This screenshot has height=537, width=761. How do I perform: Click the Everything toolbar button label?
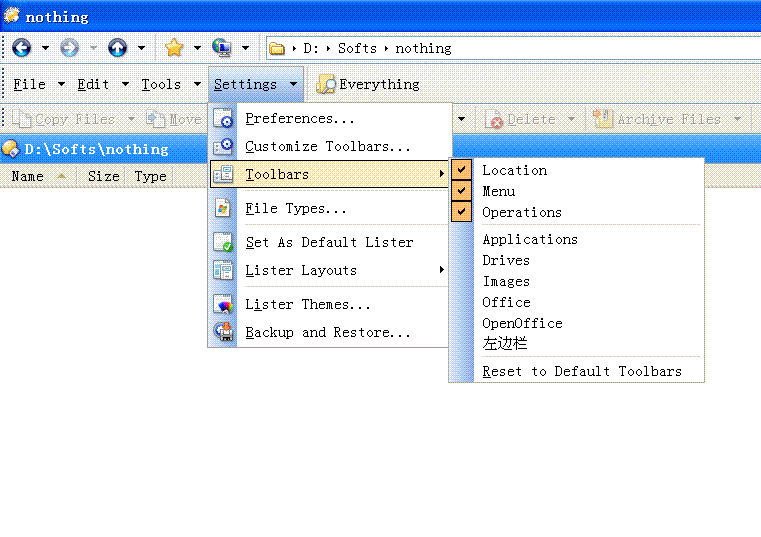[x=379, y=84]
